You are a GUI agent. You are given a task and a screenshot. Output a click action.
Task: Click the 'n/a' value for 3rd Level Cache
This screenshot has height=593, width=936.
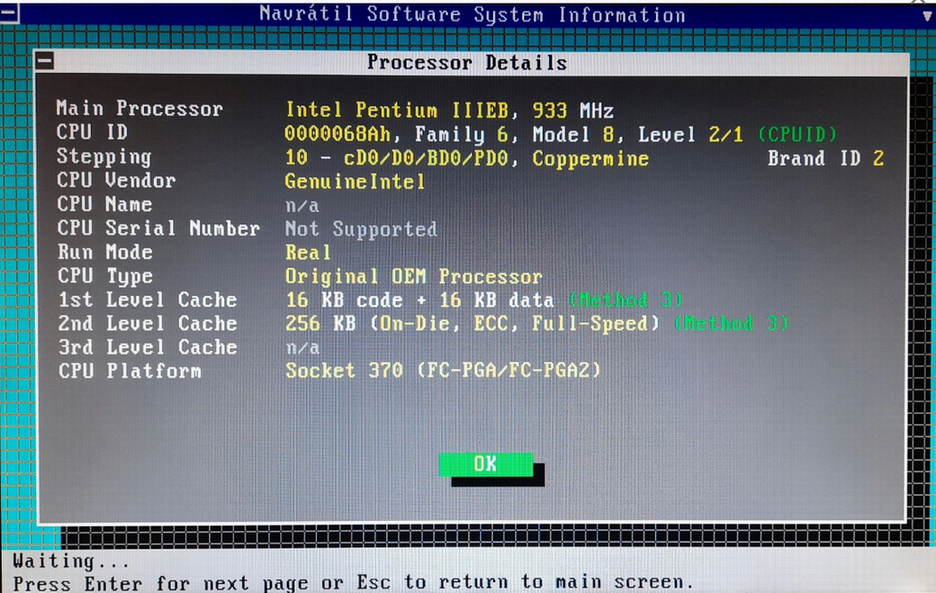click(303, 348)
